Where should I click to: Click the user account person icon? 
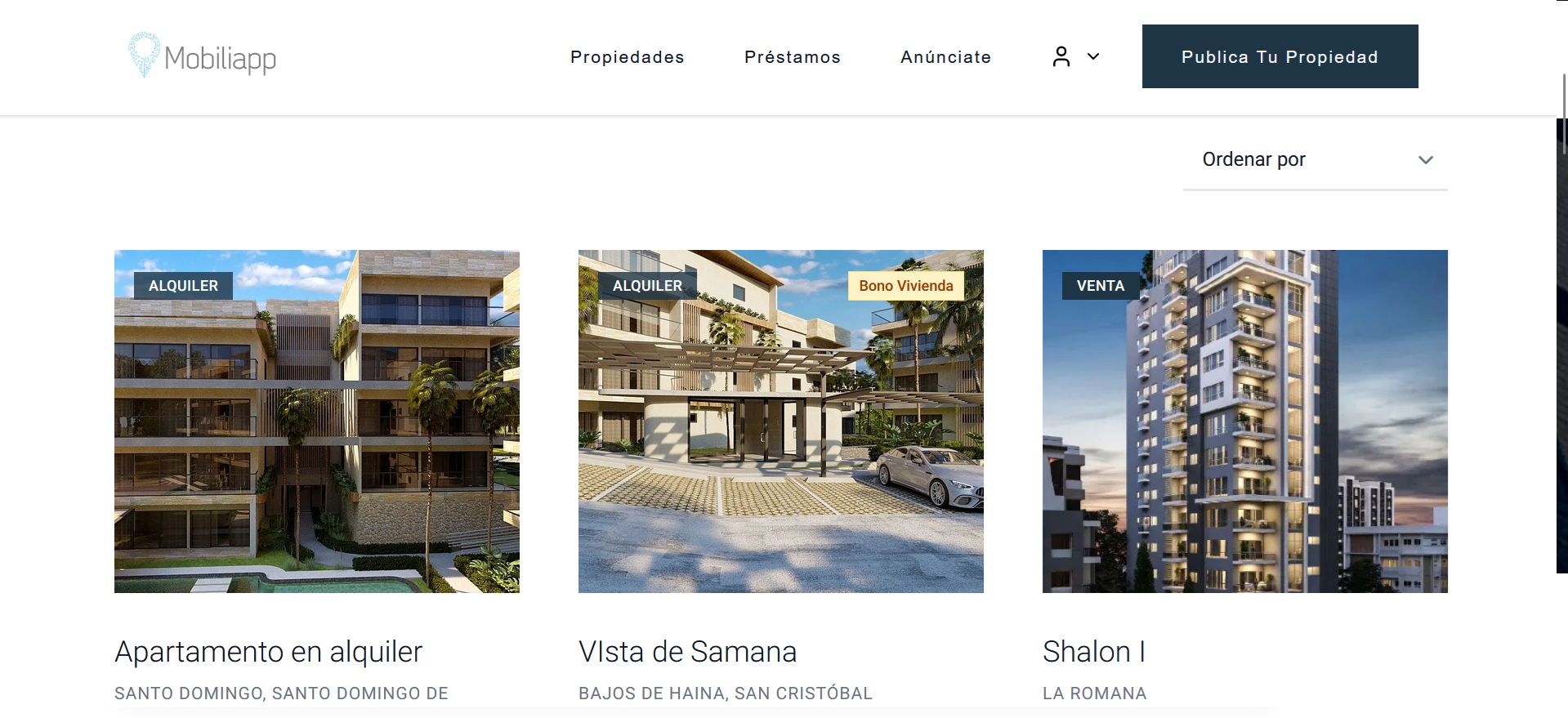click(1061, 56)
